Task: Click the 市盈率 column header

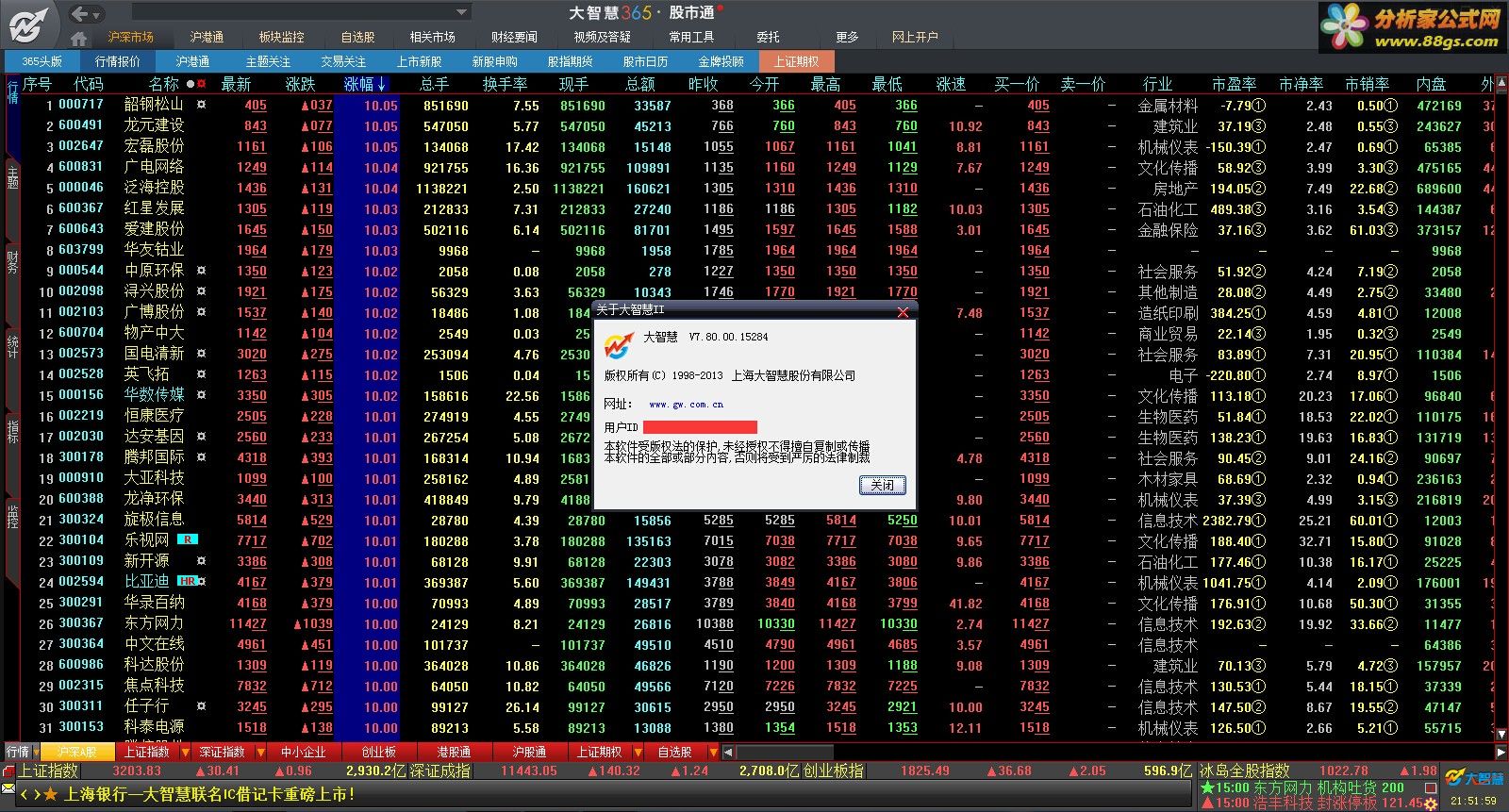Action: 1234,84
